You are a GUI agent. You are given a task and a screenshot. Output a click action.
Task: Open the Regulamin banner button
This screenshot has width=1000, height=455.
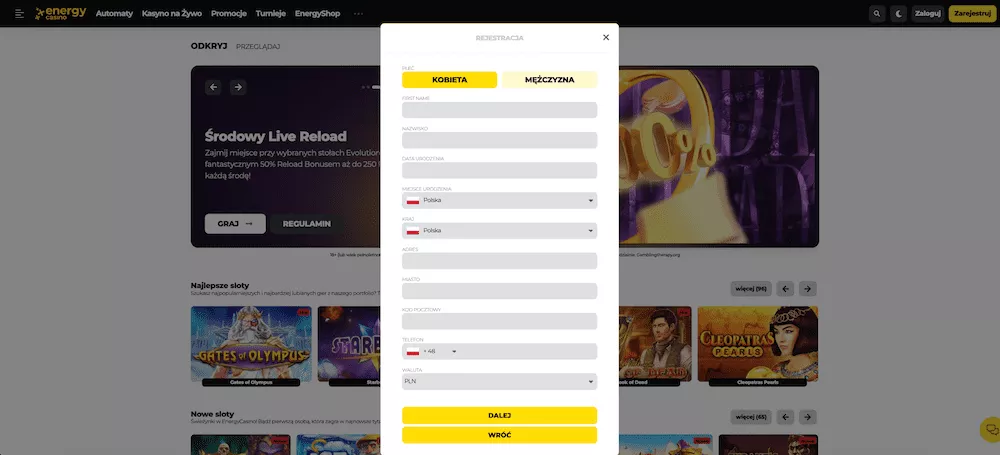pos(307,224)
